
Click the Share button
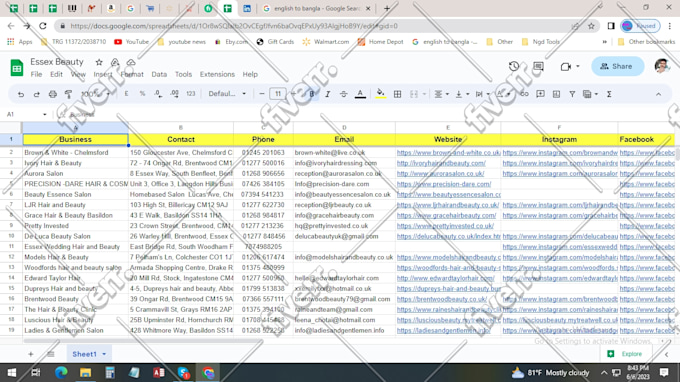pos(617,66)
